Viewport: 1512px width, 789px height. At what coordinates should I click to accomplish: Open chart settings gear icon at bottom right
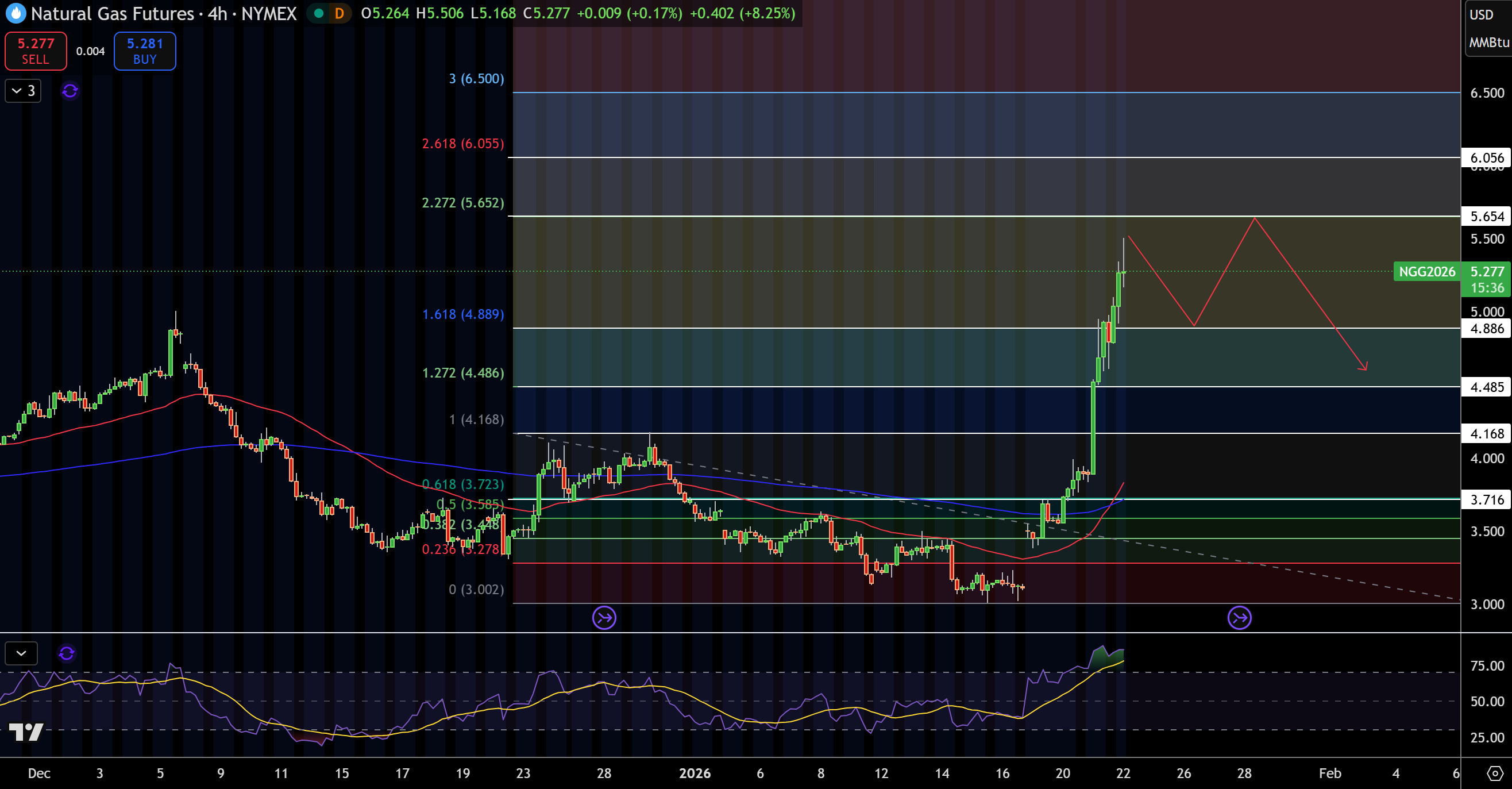click(1494, 773)
